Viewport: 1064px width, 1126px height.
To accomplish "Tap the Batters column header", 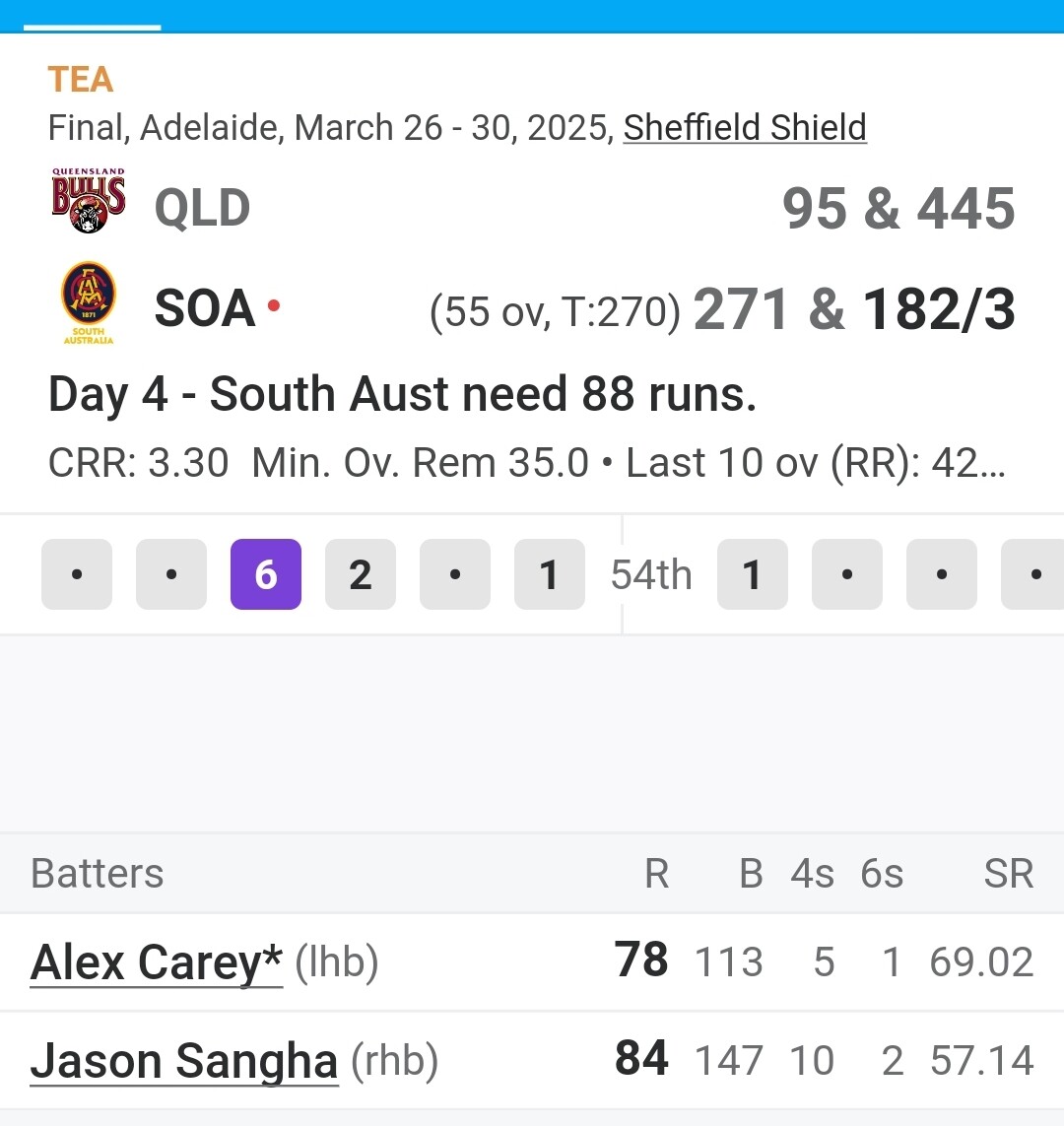I will click(x=97, y=874).
